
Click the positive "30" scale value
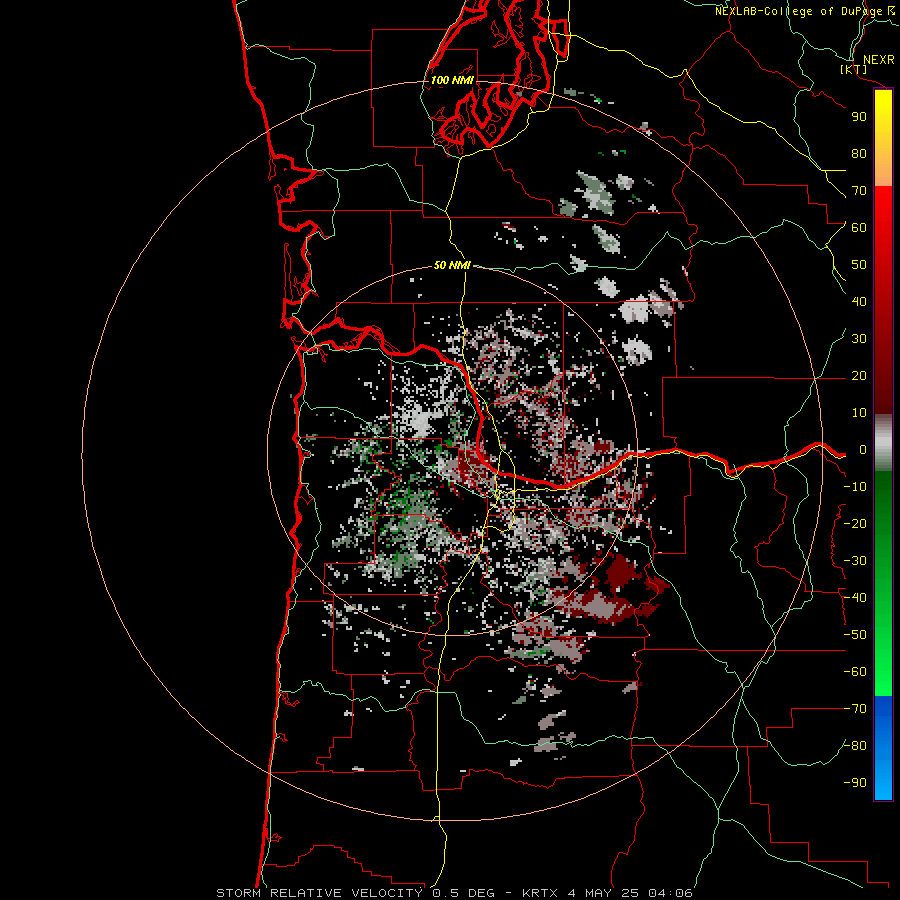pyautogui.click(x=859, y=339)
